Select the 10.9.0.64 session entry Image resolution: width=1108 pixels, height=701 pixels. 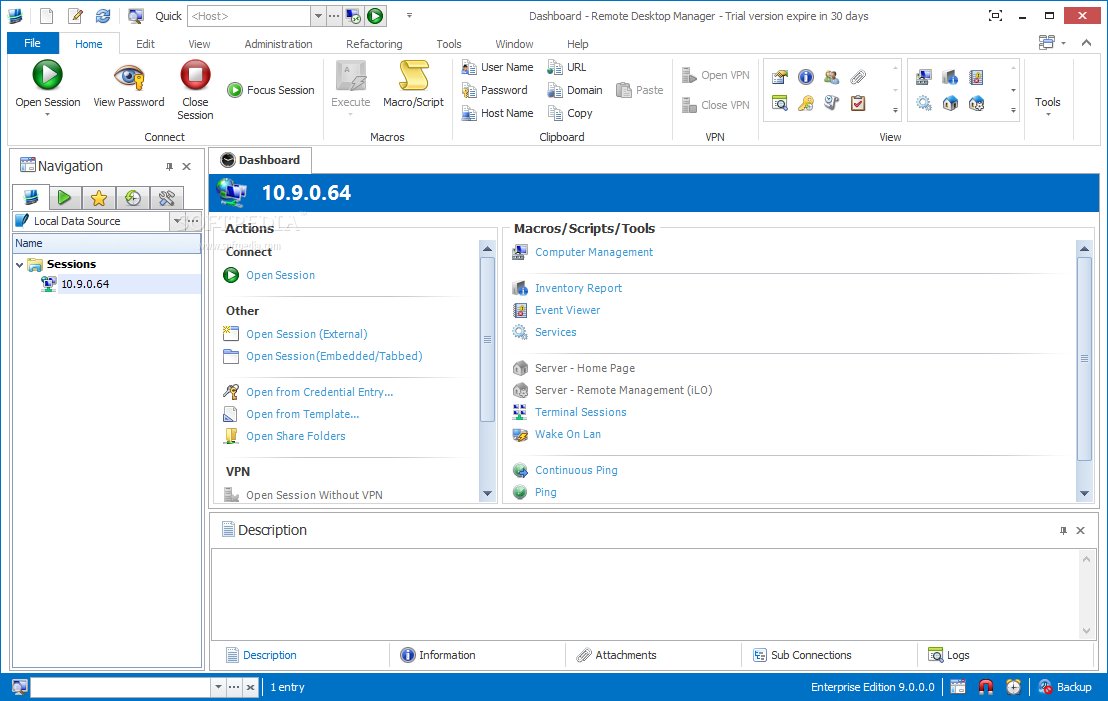pyautogui.click(x=85, y=284)
